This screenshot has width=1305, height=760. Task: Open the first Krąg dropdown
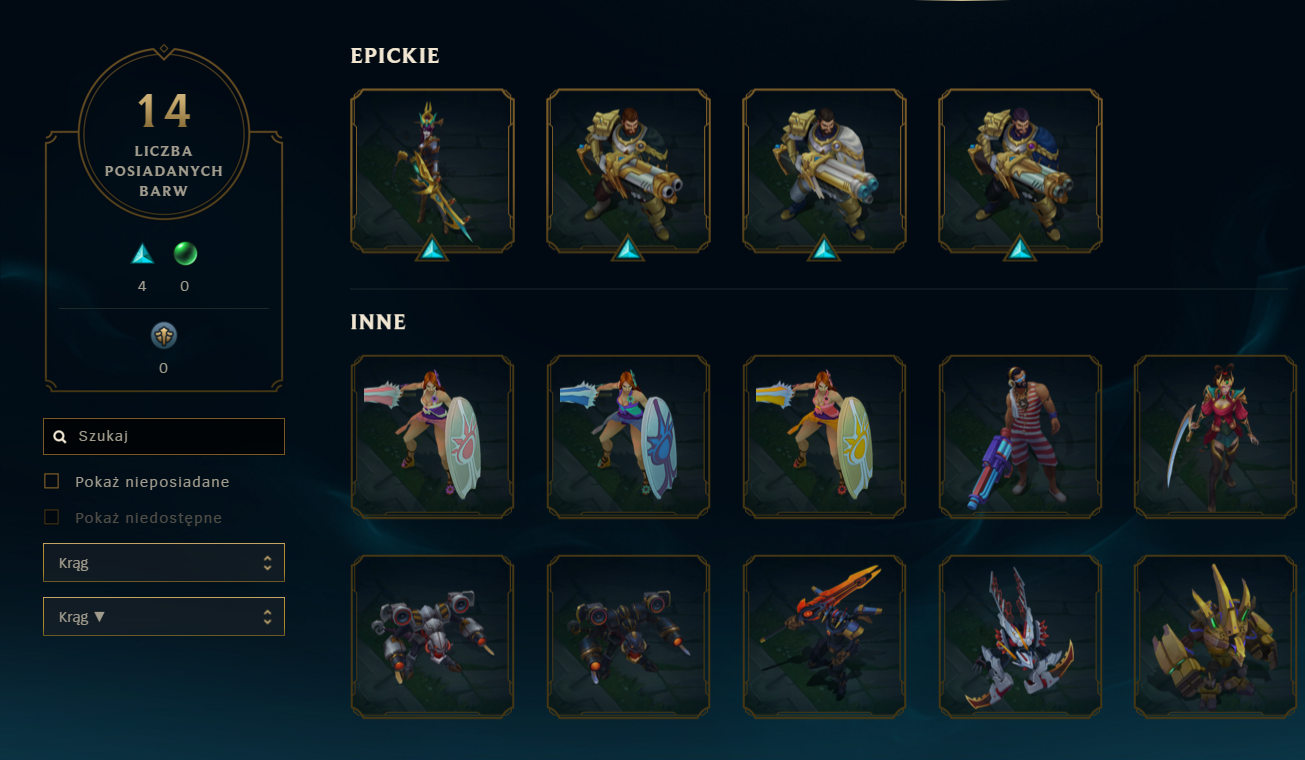(164, 562)
